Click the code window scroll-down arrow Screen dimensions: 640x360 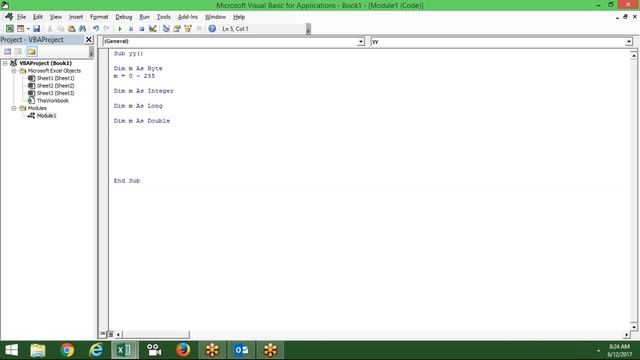pos(633,327)
